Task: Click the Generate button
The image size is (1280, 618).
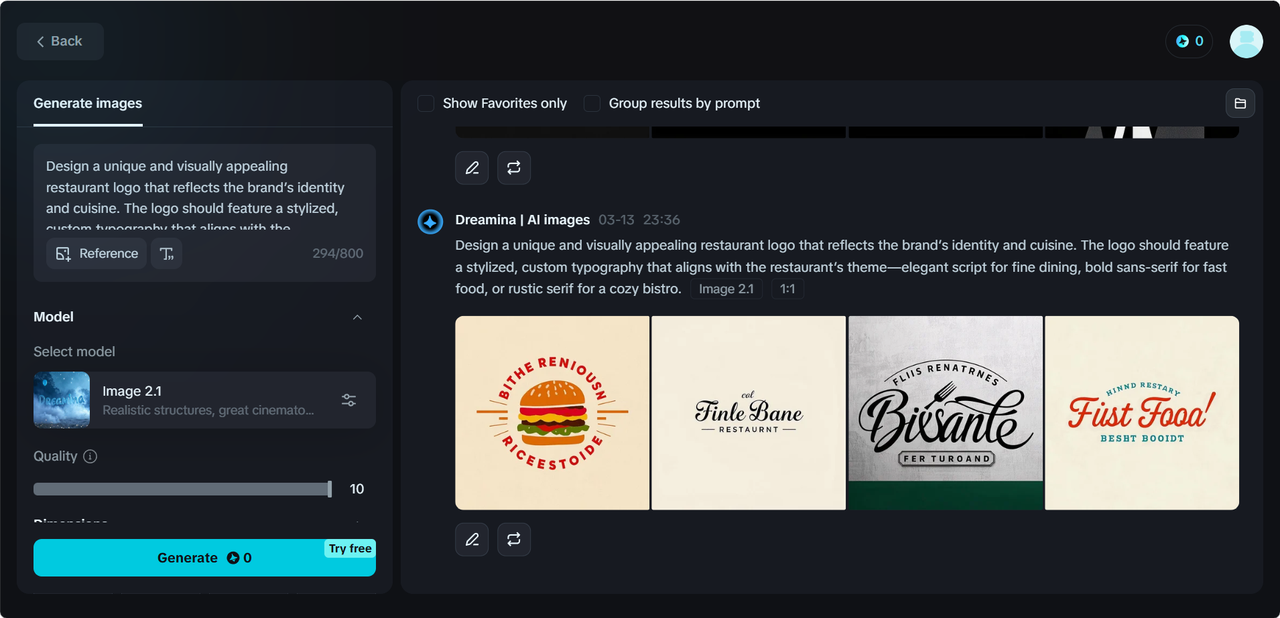Action: (x=205, y=558)
